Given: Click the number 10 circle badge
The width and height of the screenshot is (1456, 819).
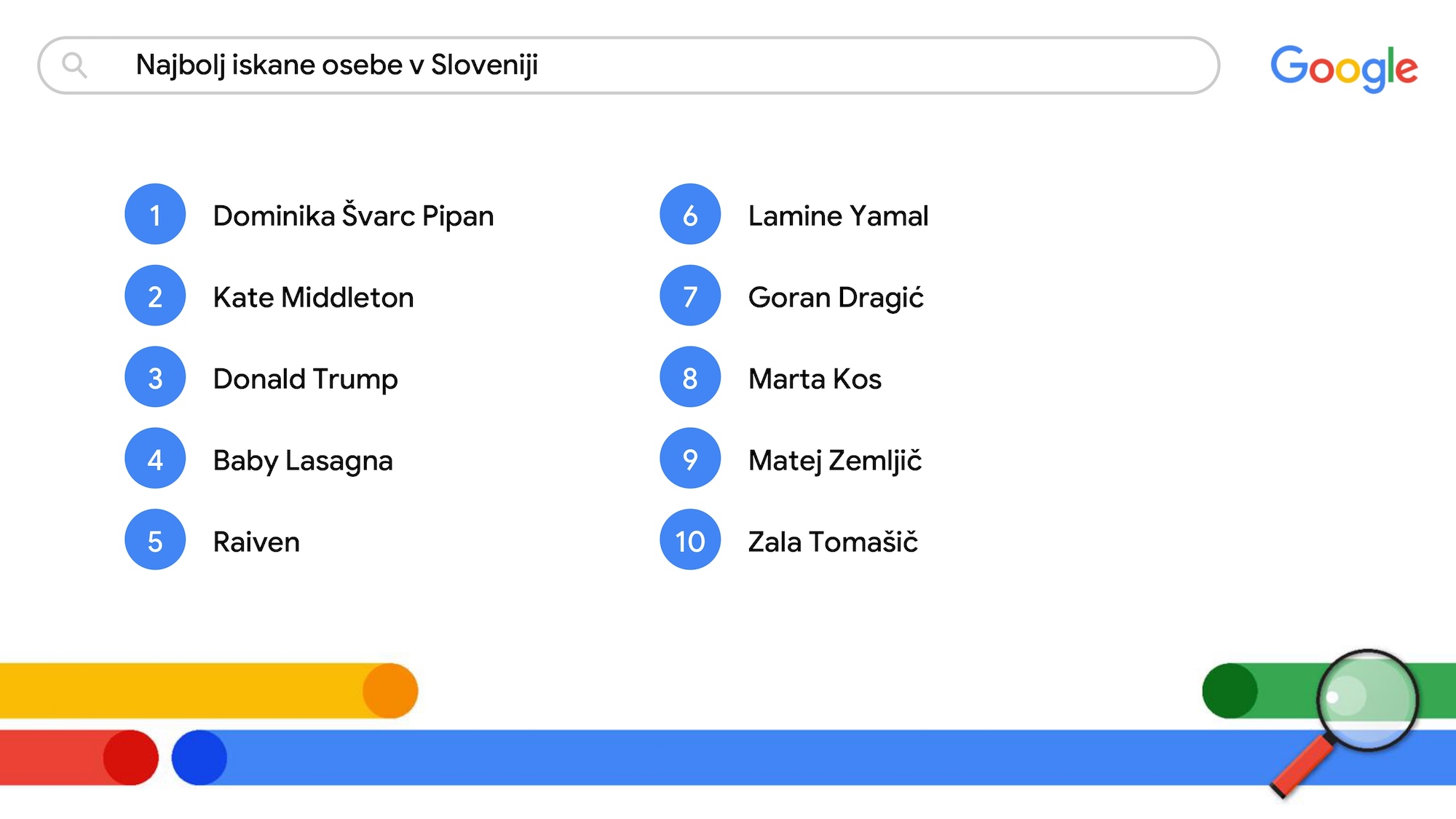Looking at the screenshot, I should click(690, 540).
